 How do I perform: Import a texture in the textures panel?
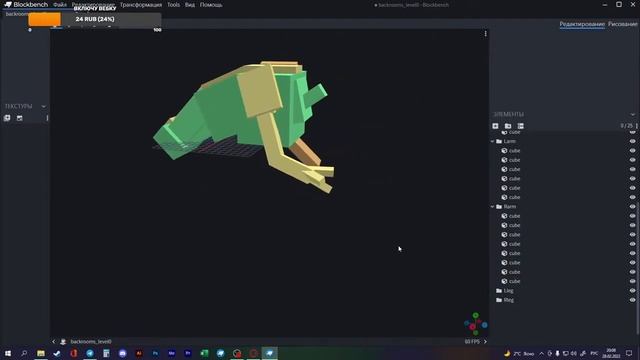(x=7, y=118)
